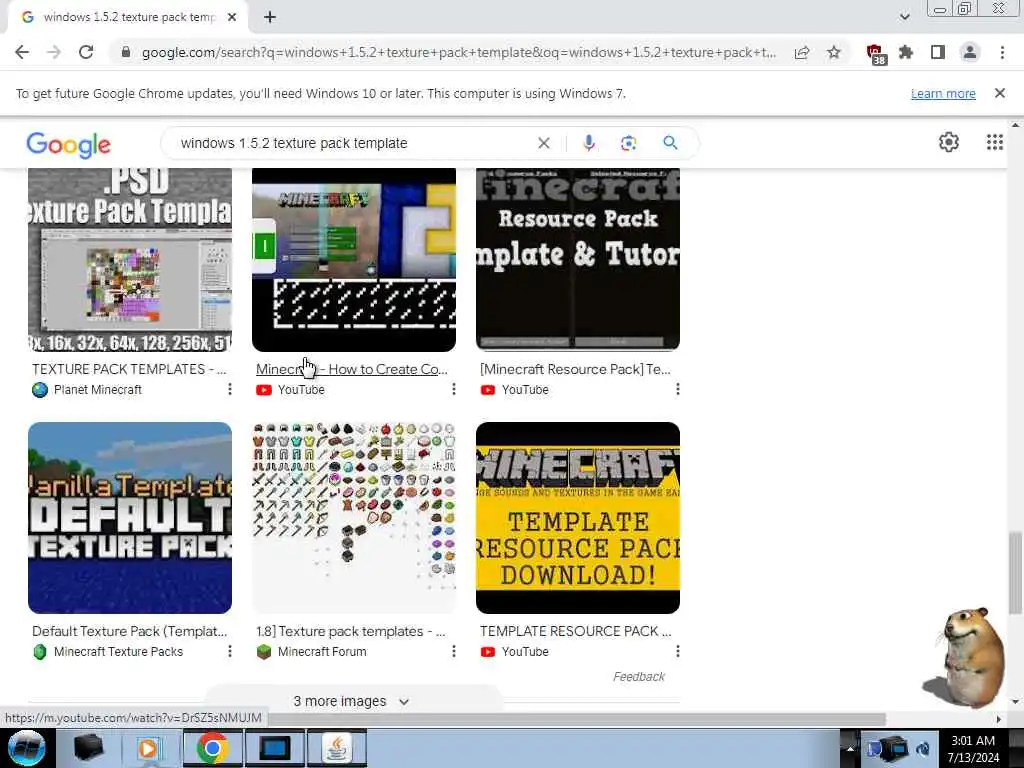Share this page from address bar
The height and width of the screenshot is (768, 1024).
click(802, 52)
